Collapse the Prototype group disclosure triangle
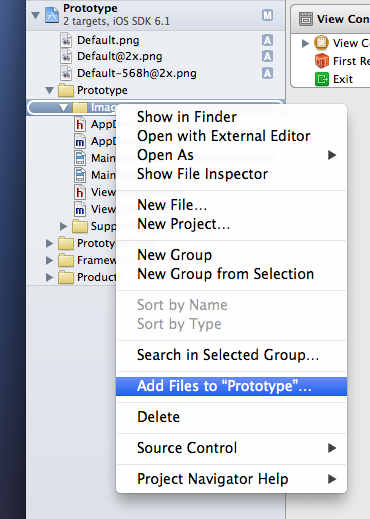 point(50,90)
